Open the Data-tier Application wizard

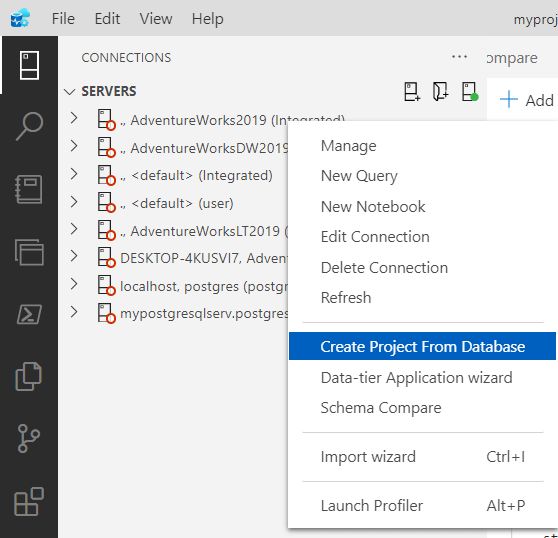(x=422, y=378)
